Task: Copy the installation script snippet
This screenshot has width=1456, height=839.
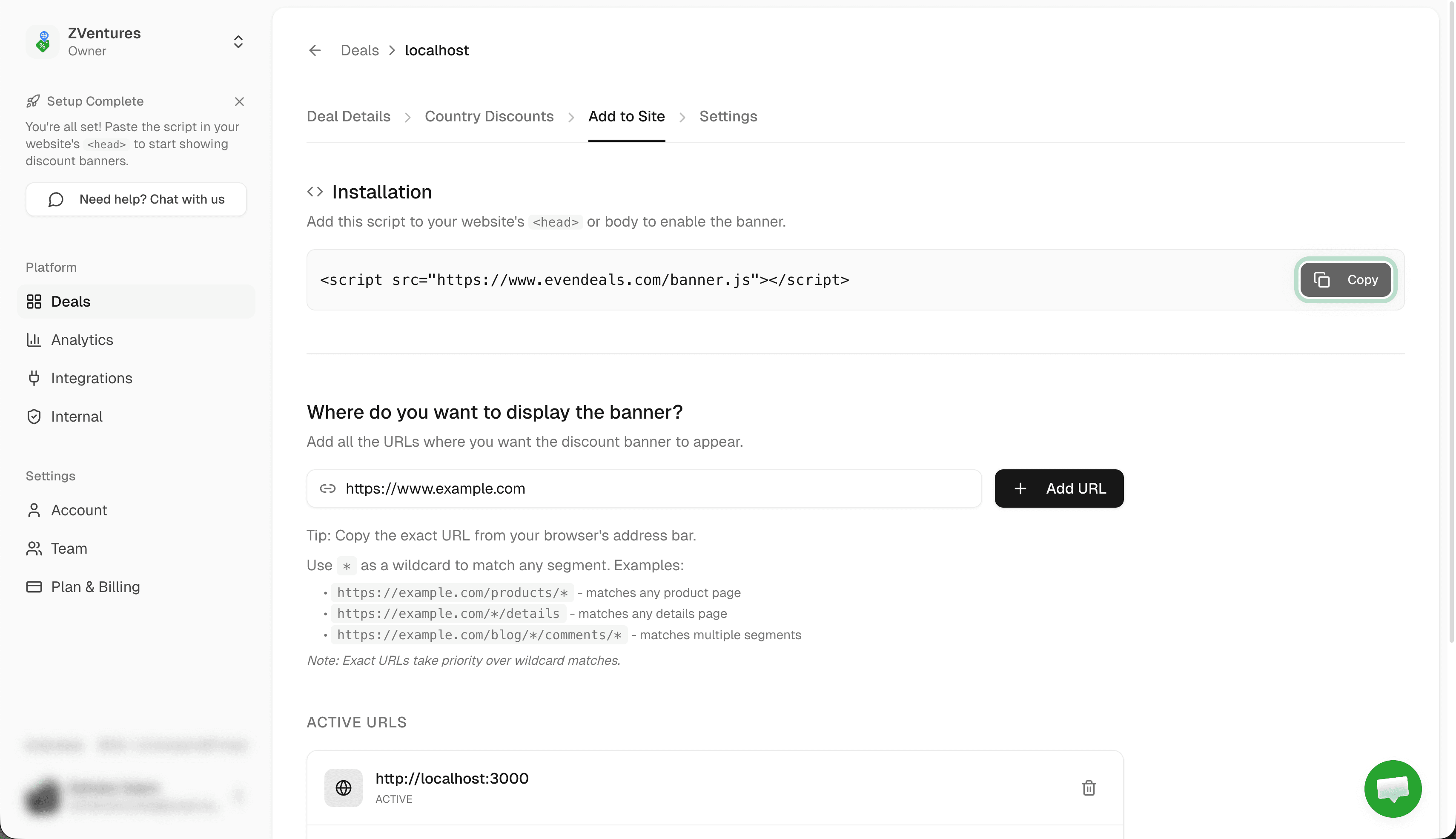Action: point(1345,279)
